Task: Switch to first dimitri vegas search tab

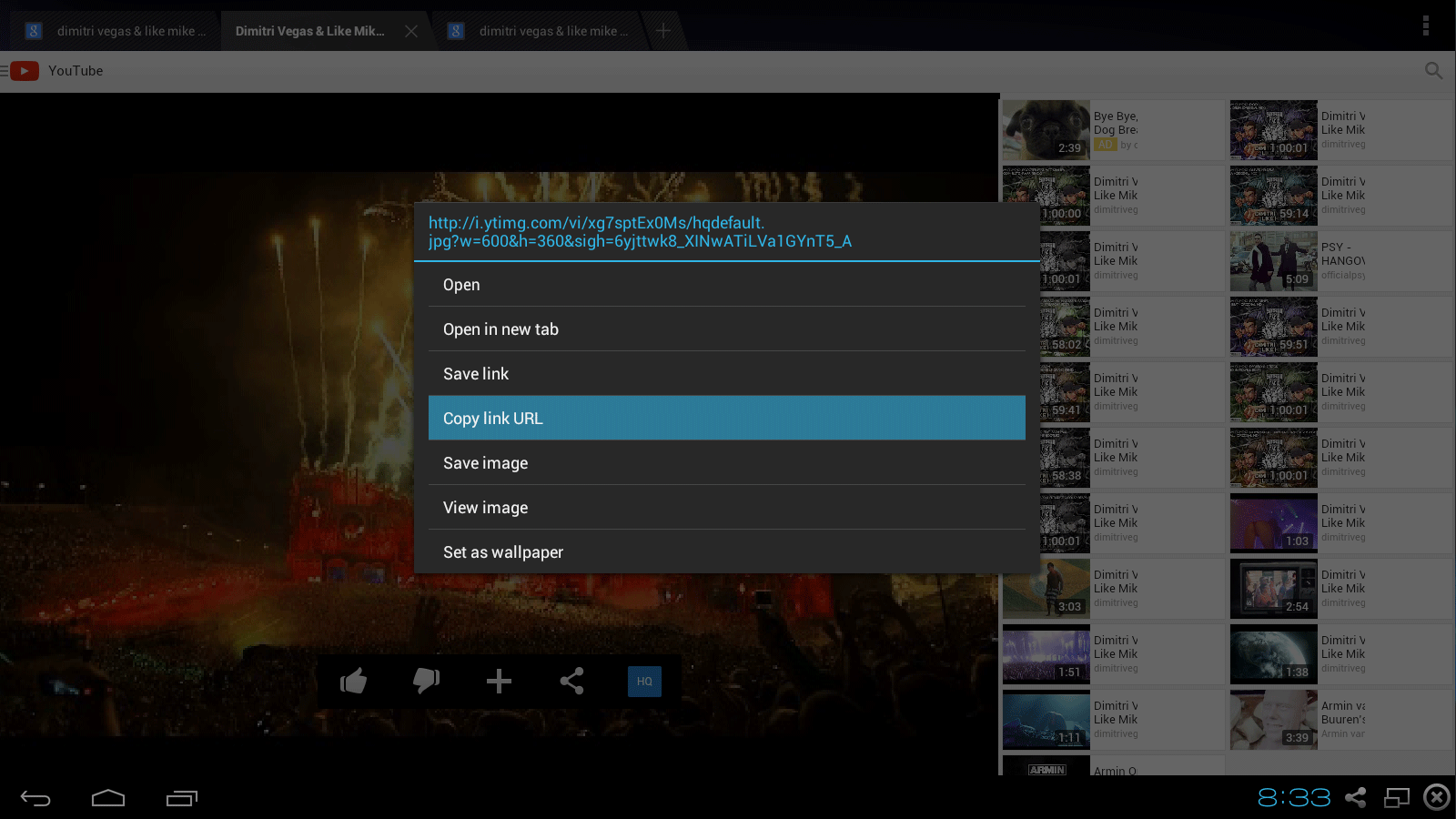Action: point(116,31)
